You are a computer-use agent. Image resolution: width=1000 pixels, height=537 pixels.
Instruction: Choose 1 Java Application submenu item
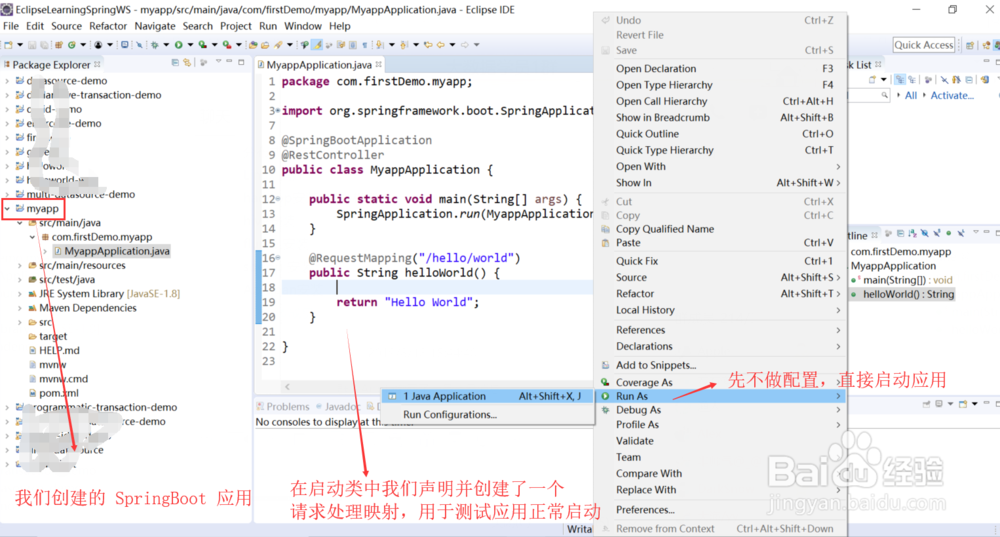[x=488, y=396]
